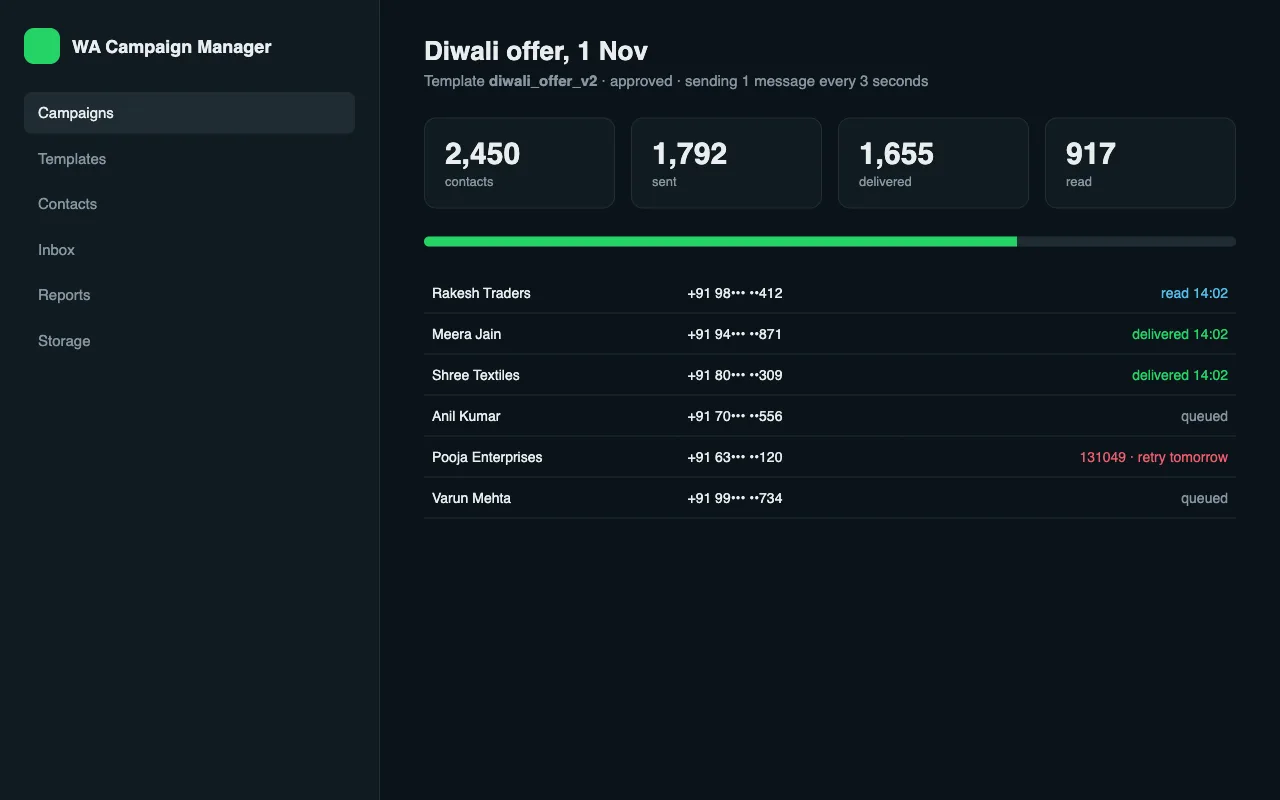Select the 1,655 delivered card
Viewport: 1280px width, 800px height.
tap(933, 163)
